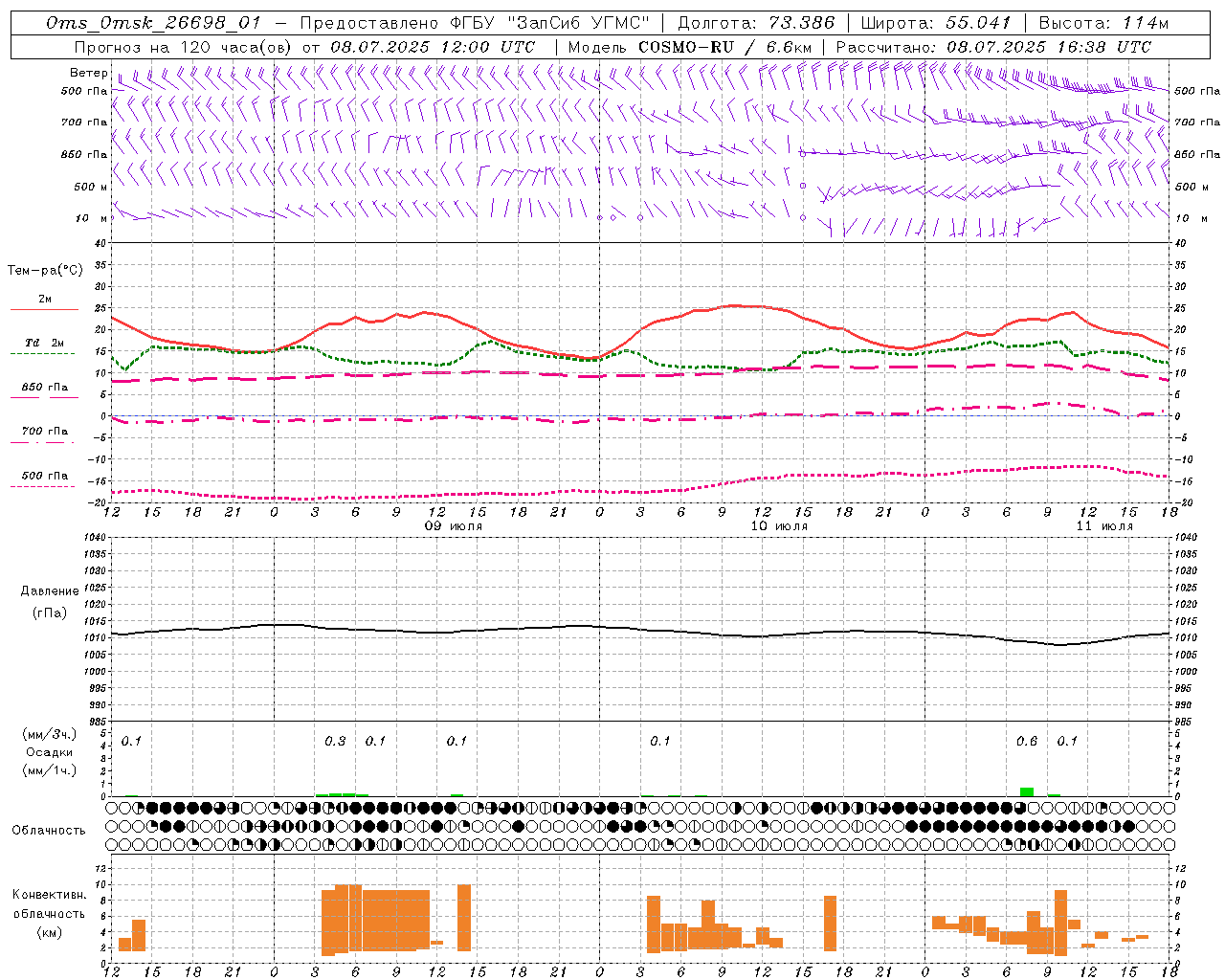Screen dimensions: 1225x980
Task: Click the 0.6 precipitation amount value
Action: (x=1026, y=742)
